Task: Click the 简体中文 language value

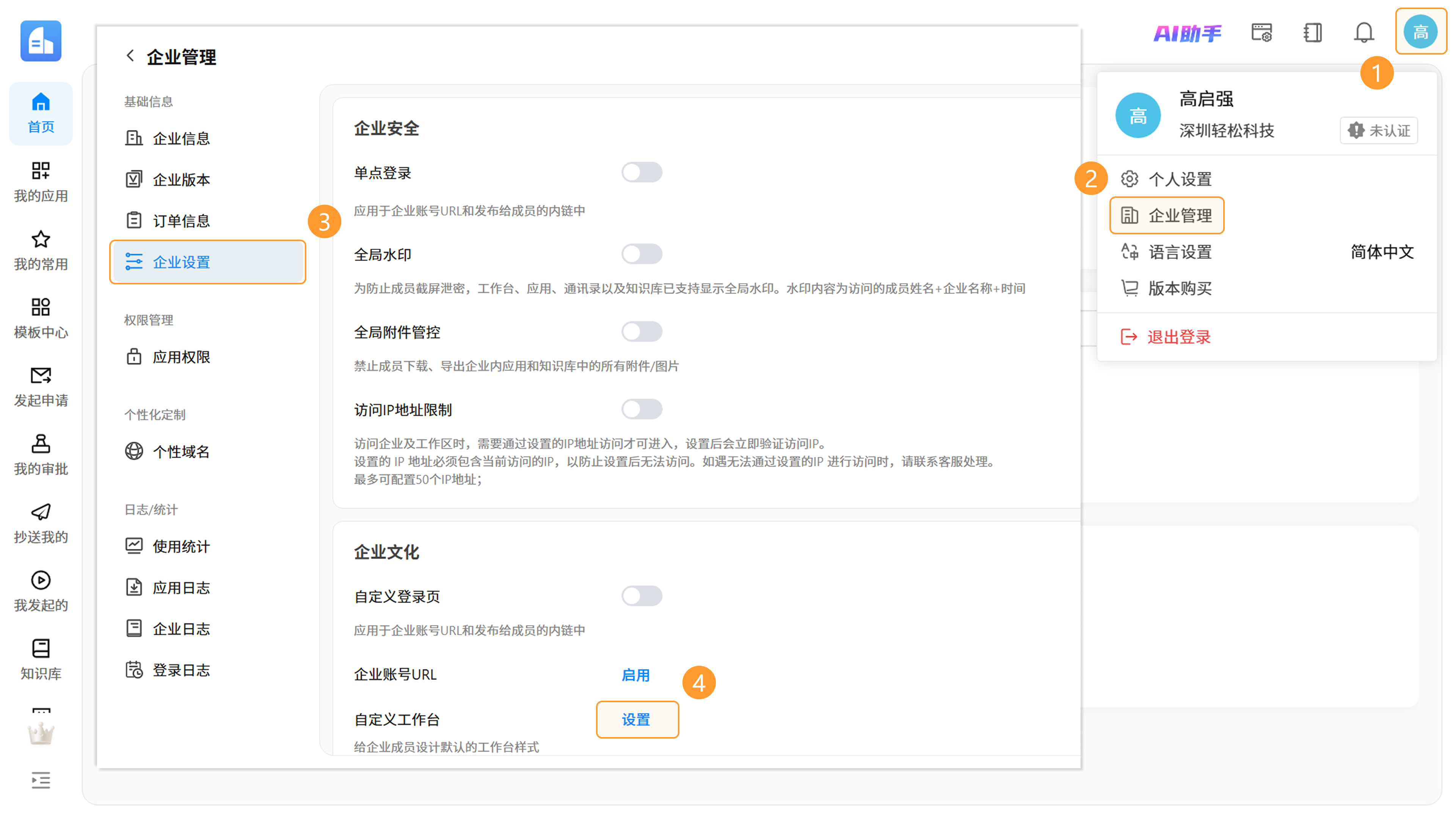Action: point(1382,252)
